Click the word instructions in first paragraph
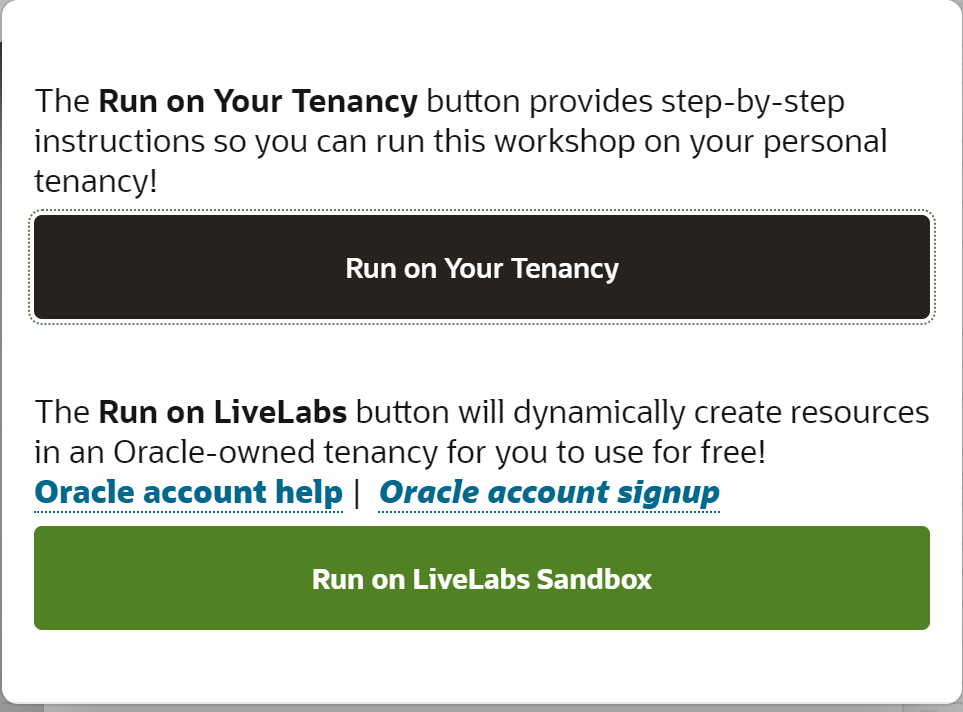963x712 pixels. coord(119,141)
